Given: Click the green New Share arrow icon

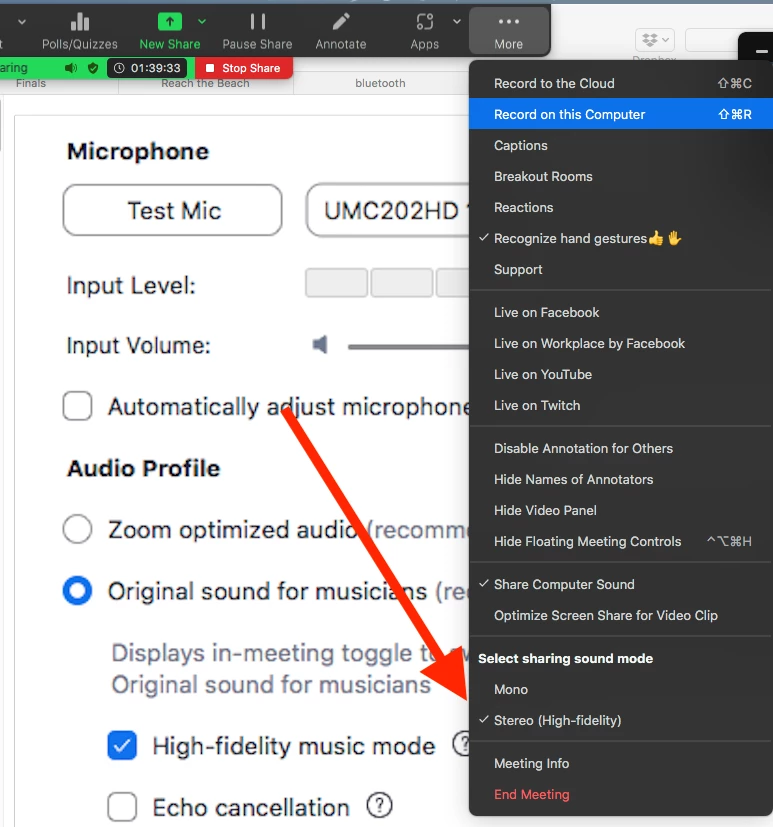Looking at the screenshot, I should point(170,22).
